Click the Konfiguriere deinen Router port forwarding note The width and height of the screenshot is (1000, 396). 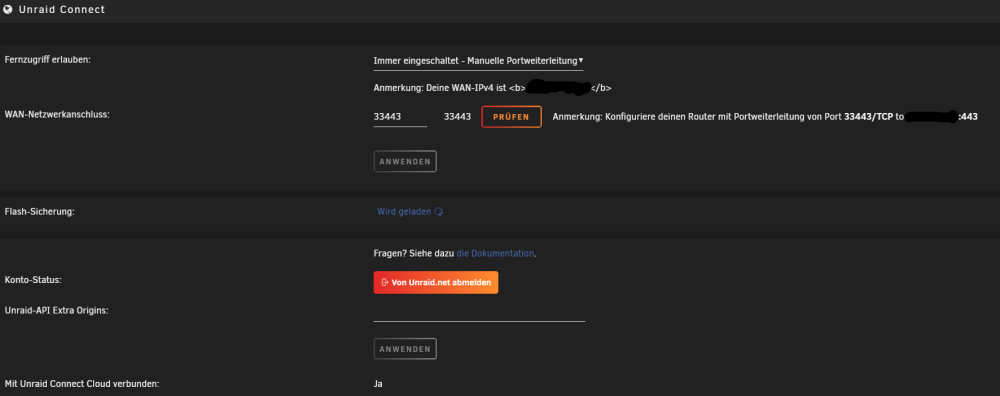(x=765, y=117)
